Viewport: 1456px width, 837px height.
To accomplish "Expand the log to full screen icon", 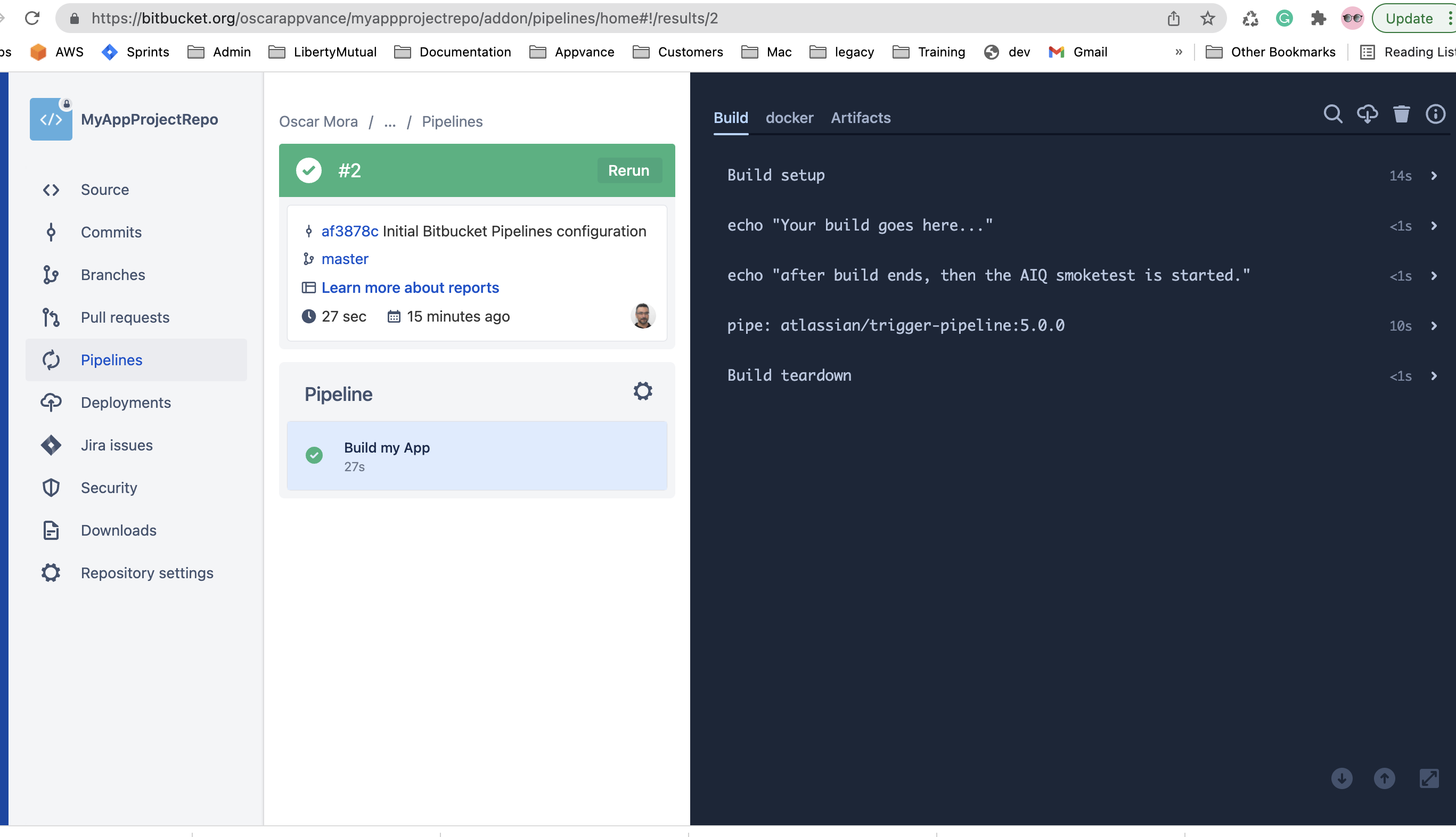I will tap(1429, 778).
